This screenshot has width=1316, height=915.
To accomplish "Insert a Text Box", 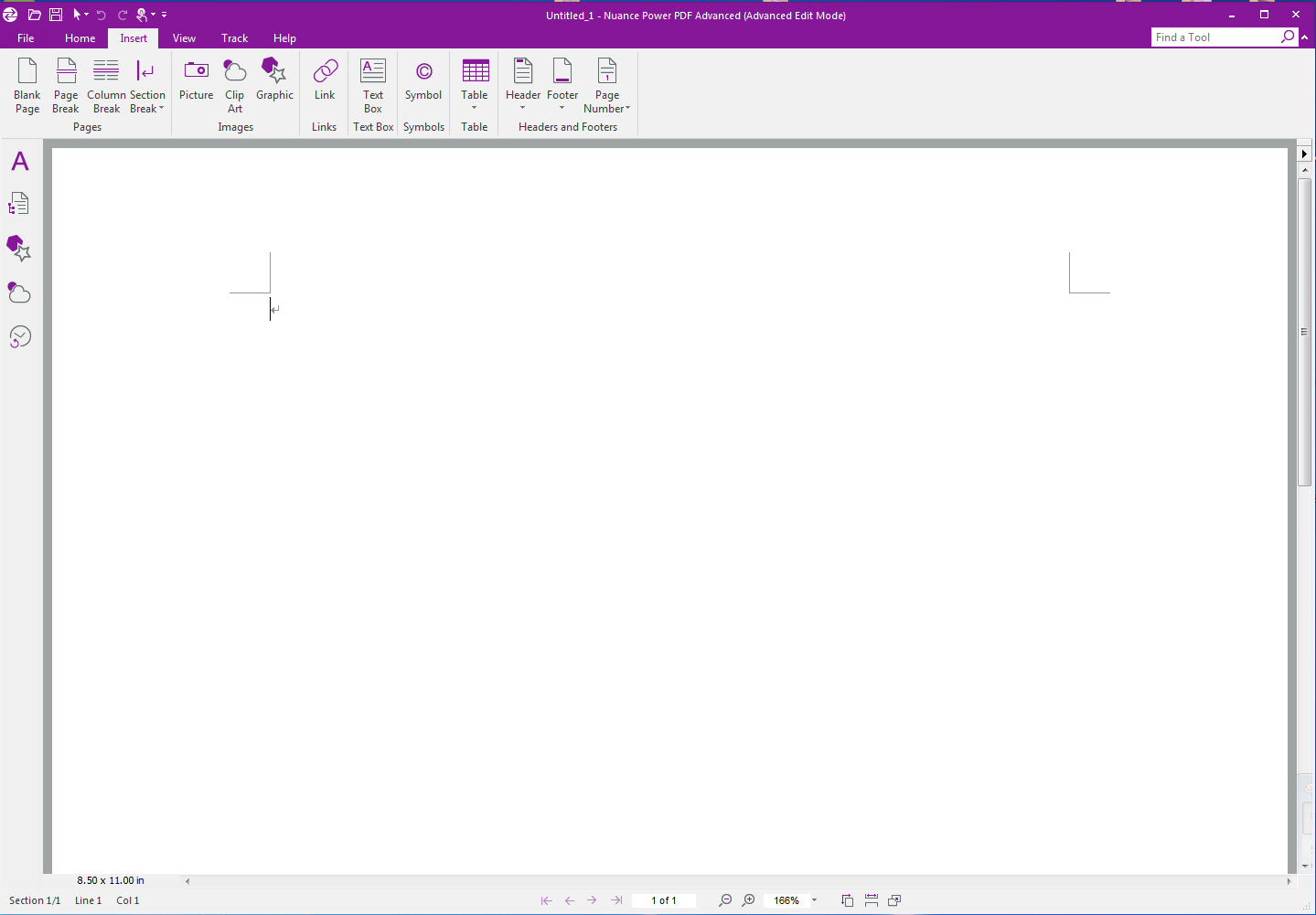I will pyautogui.click(x=373, y=85).
